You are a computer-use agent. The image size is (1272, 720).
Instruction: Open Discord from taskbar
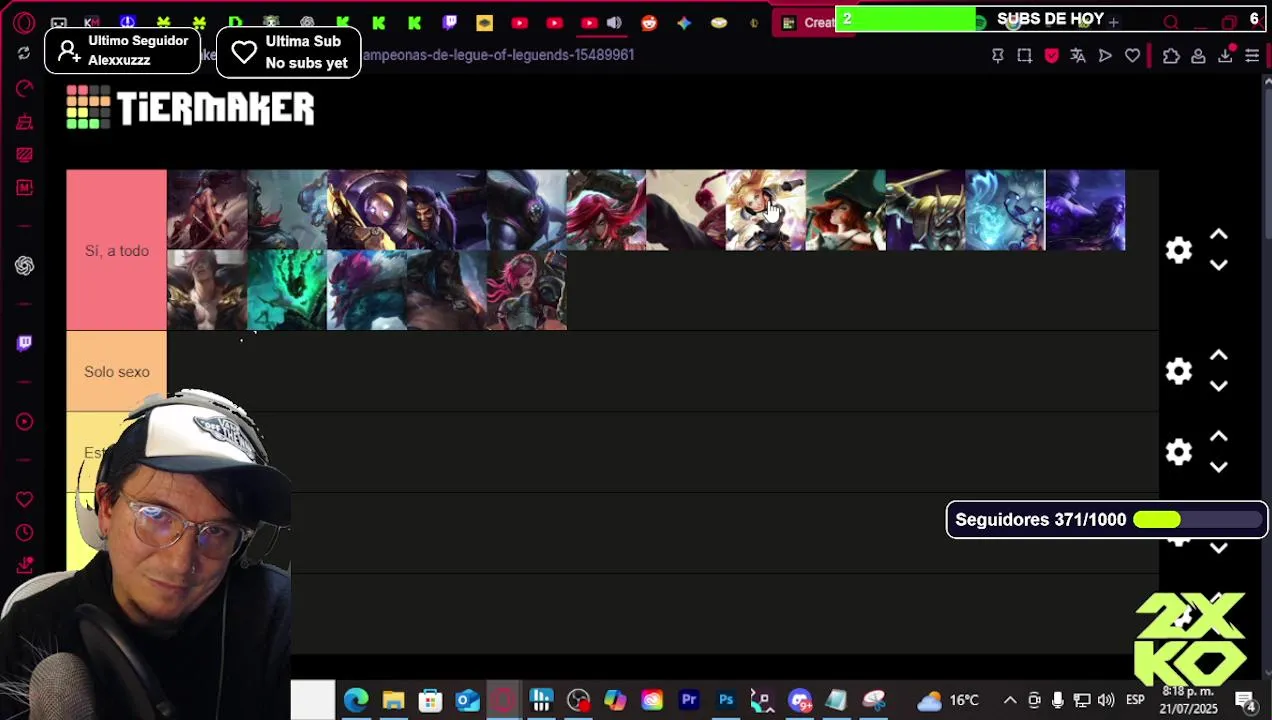tap(799, 700)
